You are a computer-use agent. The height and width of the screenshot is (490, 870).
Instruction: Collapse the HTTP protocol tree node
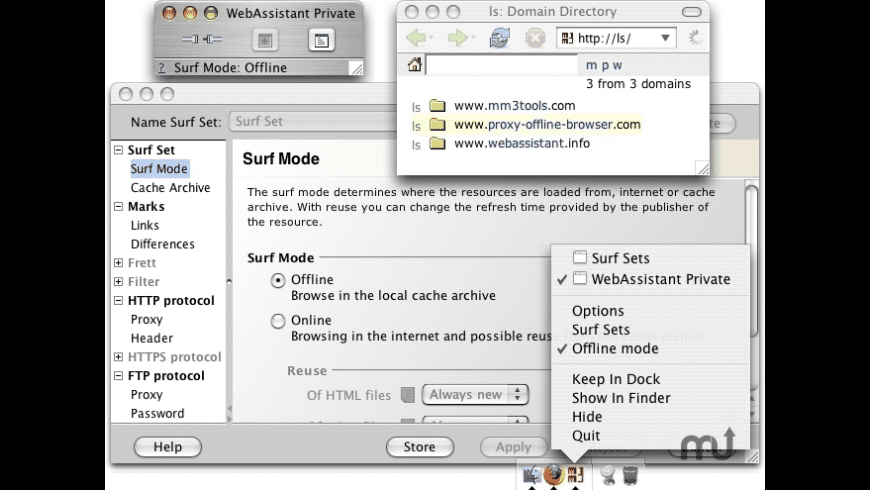tap(118, 300)
